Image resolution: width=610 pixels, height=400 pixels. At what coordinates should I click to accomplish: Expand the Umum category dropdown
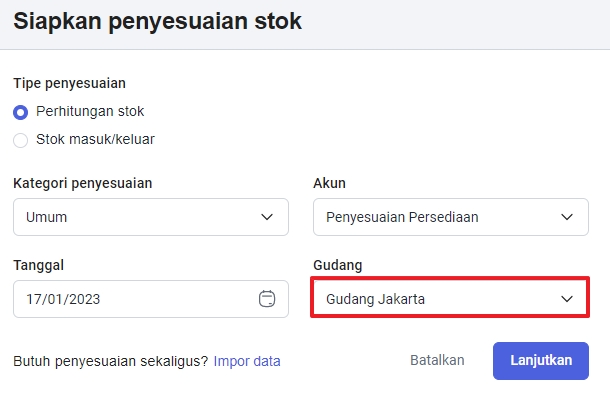(x=151, y=217)
